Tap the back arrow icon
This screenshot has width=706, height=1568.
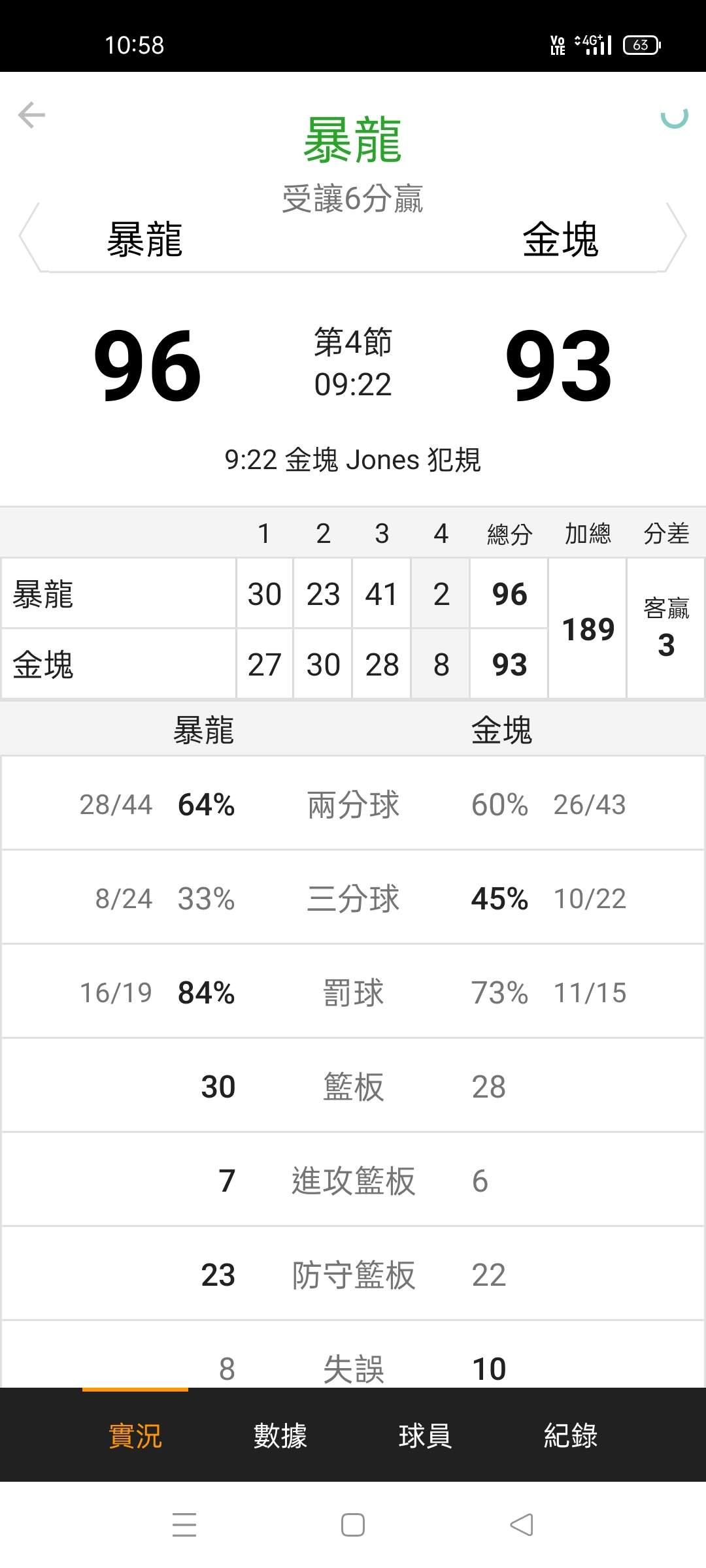point(31,115)
